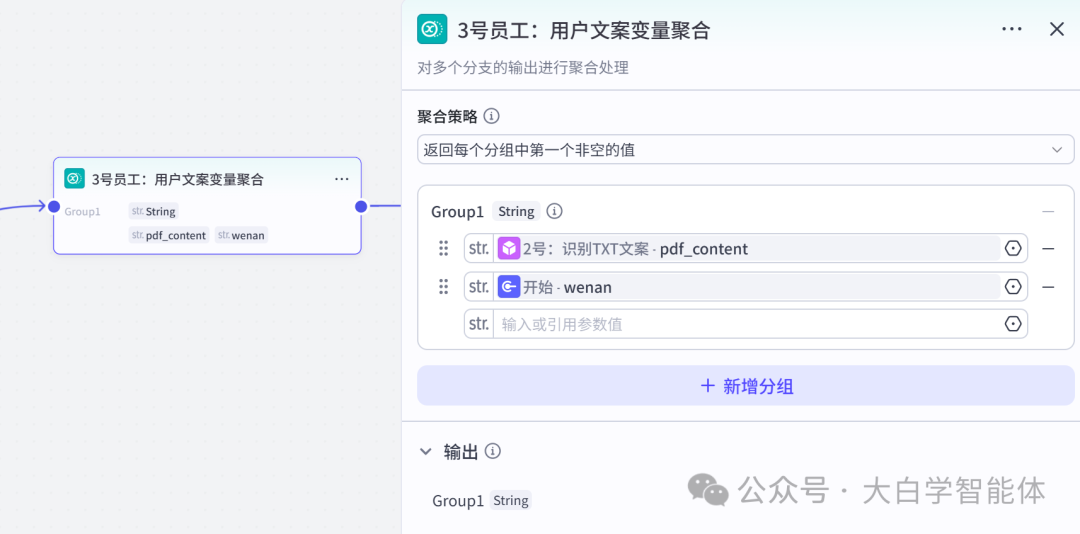Click the Group1 label on the canvas node
Image resolution: width=1080 pixels, height=534 pixels.
(x=83, y=212)
